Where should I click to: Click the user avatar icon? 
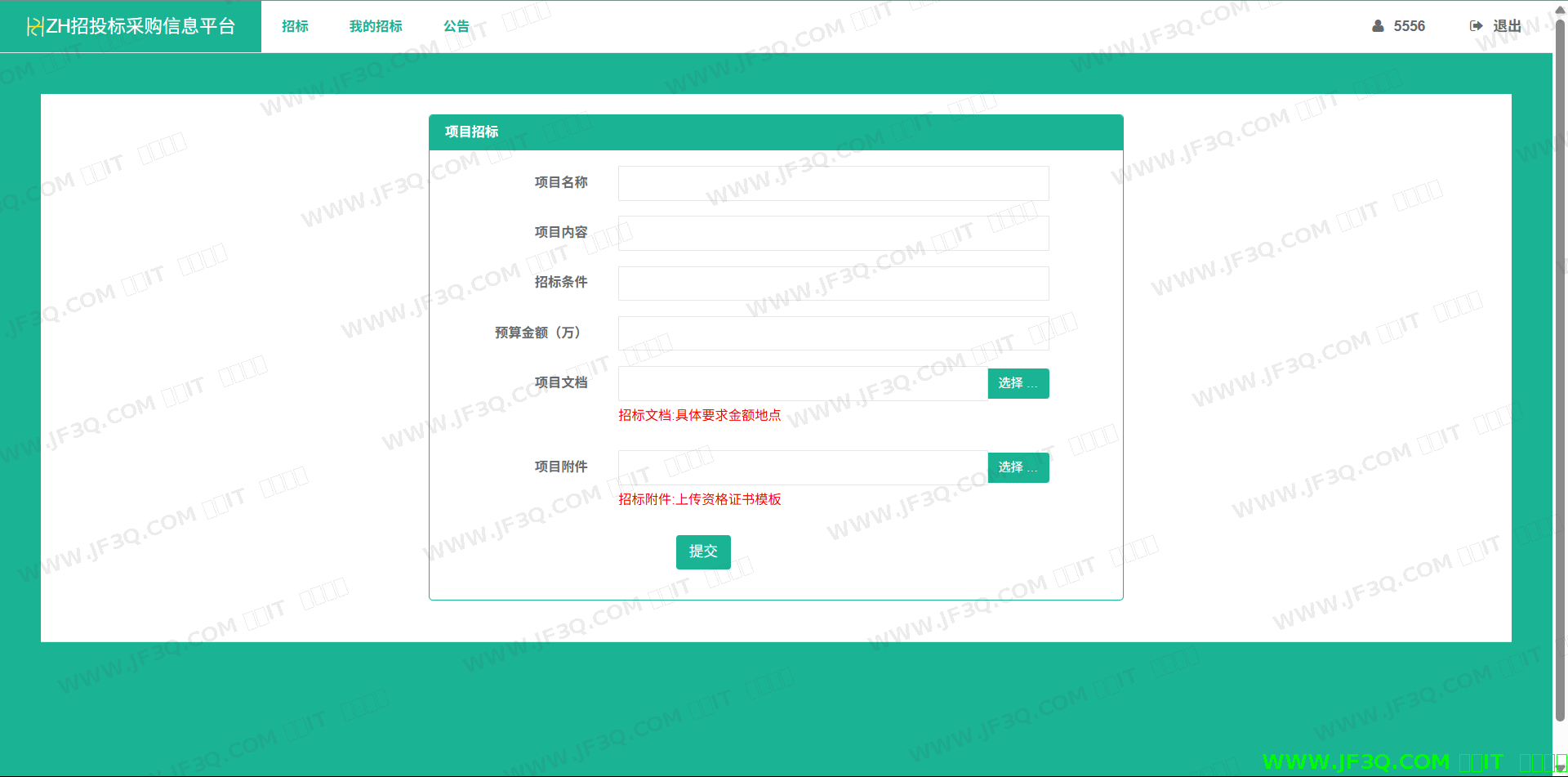coord(1378,26)
